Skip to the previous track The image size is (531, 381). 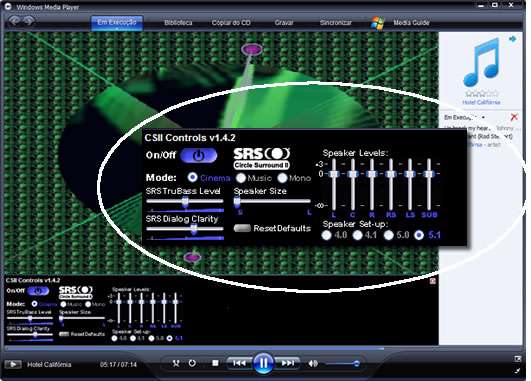[x=239, y=363]
